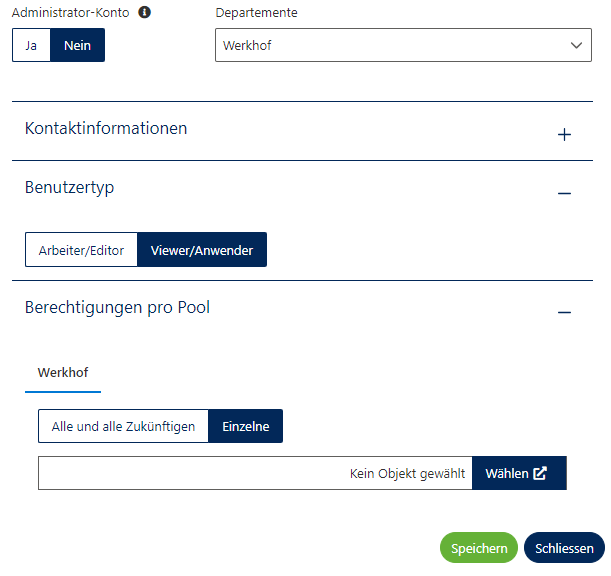Select the Einzelne permission option
The height and width of the screenshot is (576, 611).
[245, 426]
